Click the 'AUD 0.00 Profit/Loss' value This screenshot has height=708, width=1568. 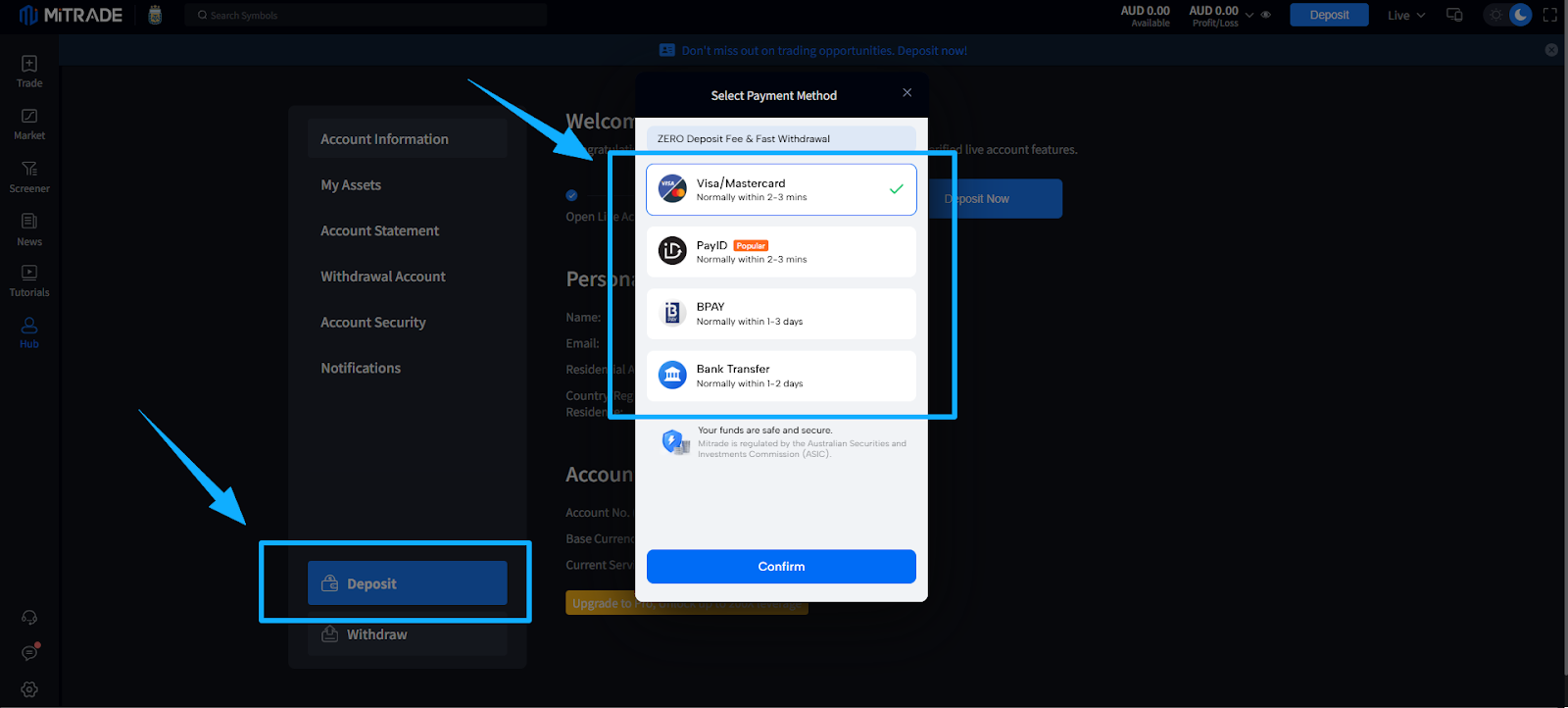(x=1214, y=16)
